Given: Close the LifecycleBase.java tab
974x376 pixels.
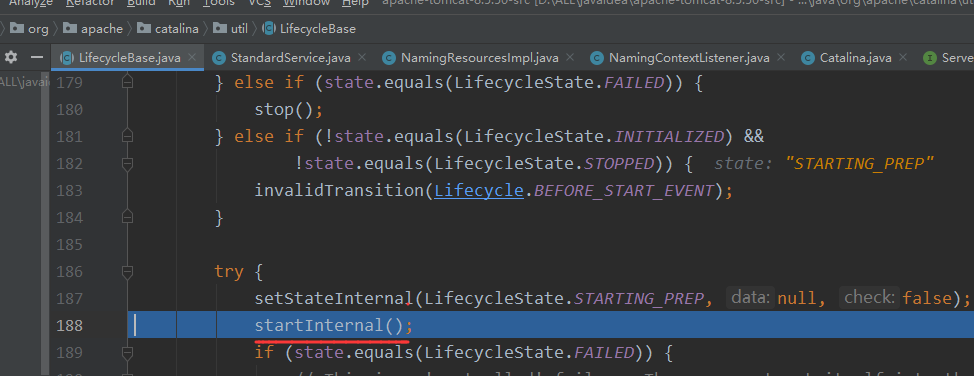Looking at the screenshot, I should (x=192, y=57).
